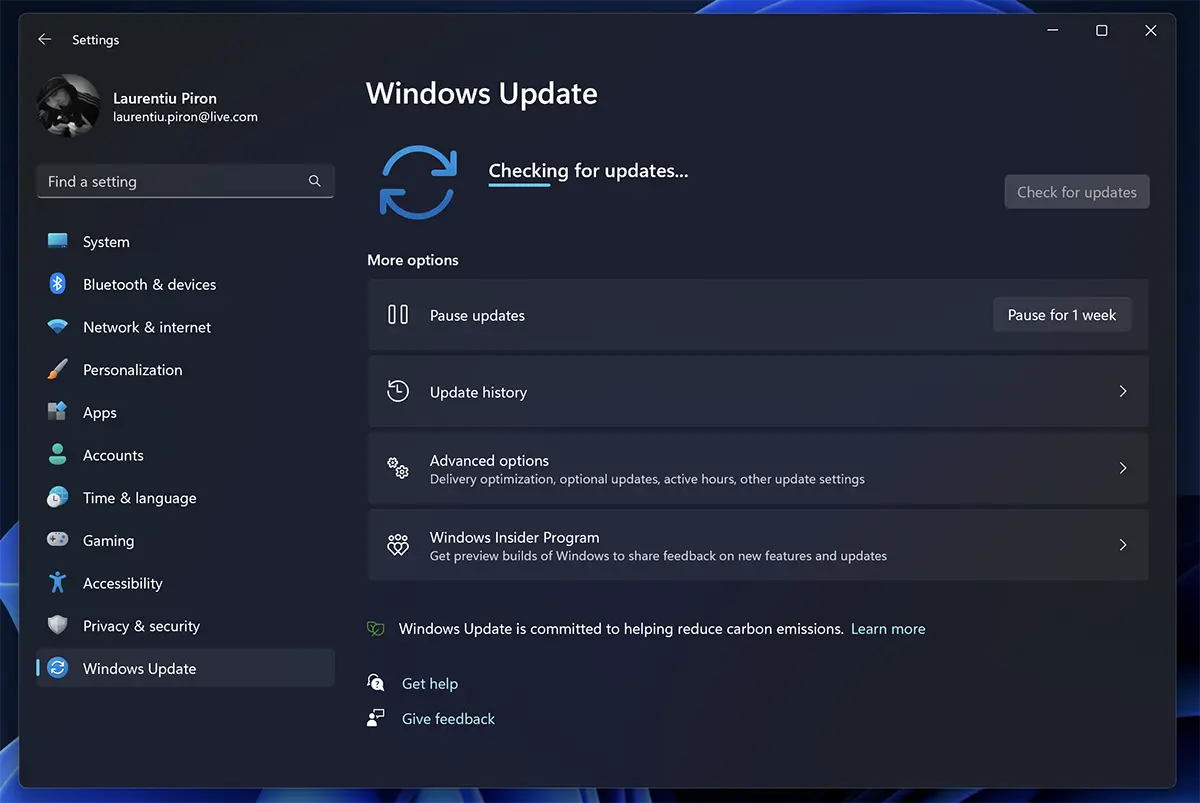Expand Windows Insider Program chevron
This screenshot has width=1200, height=803.
click(x=1123, y=545)
